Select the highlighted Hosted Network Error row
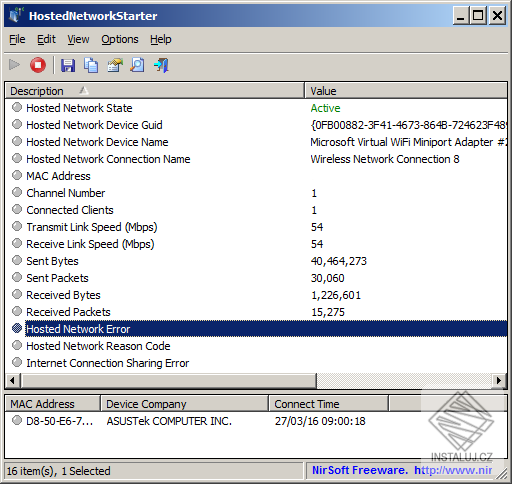 coord(256,329)
